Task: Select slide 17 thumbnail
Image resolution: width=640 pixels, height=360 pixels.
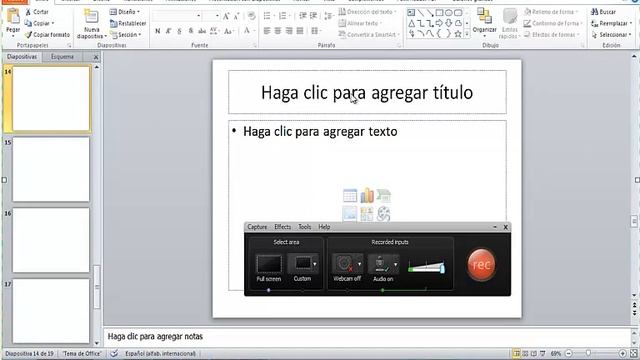Action: [x=51, y=311]
